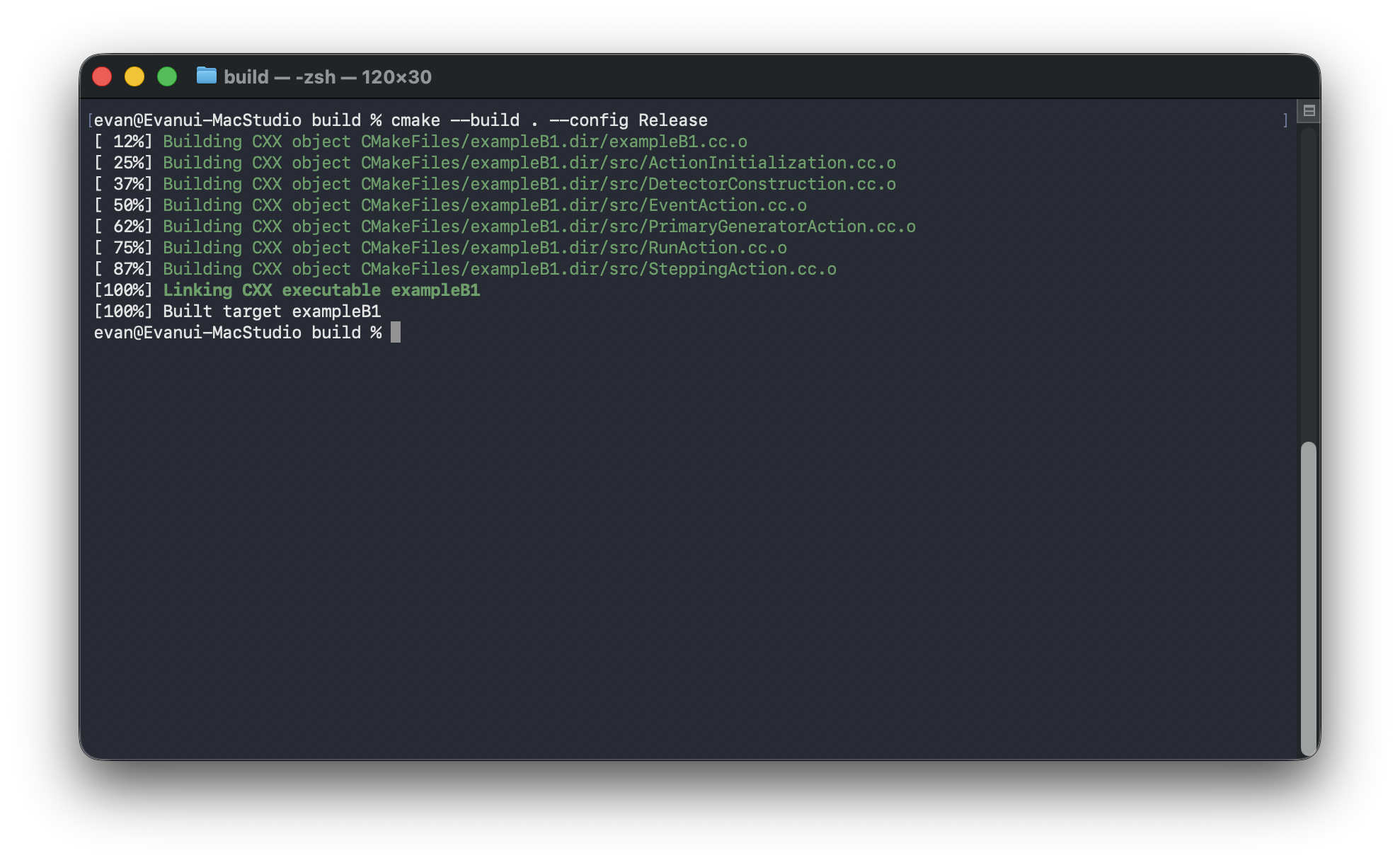Minimize the window using the yellow button
This screenshot has height=865, width=1400.
[134, 76]
